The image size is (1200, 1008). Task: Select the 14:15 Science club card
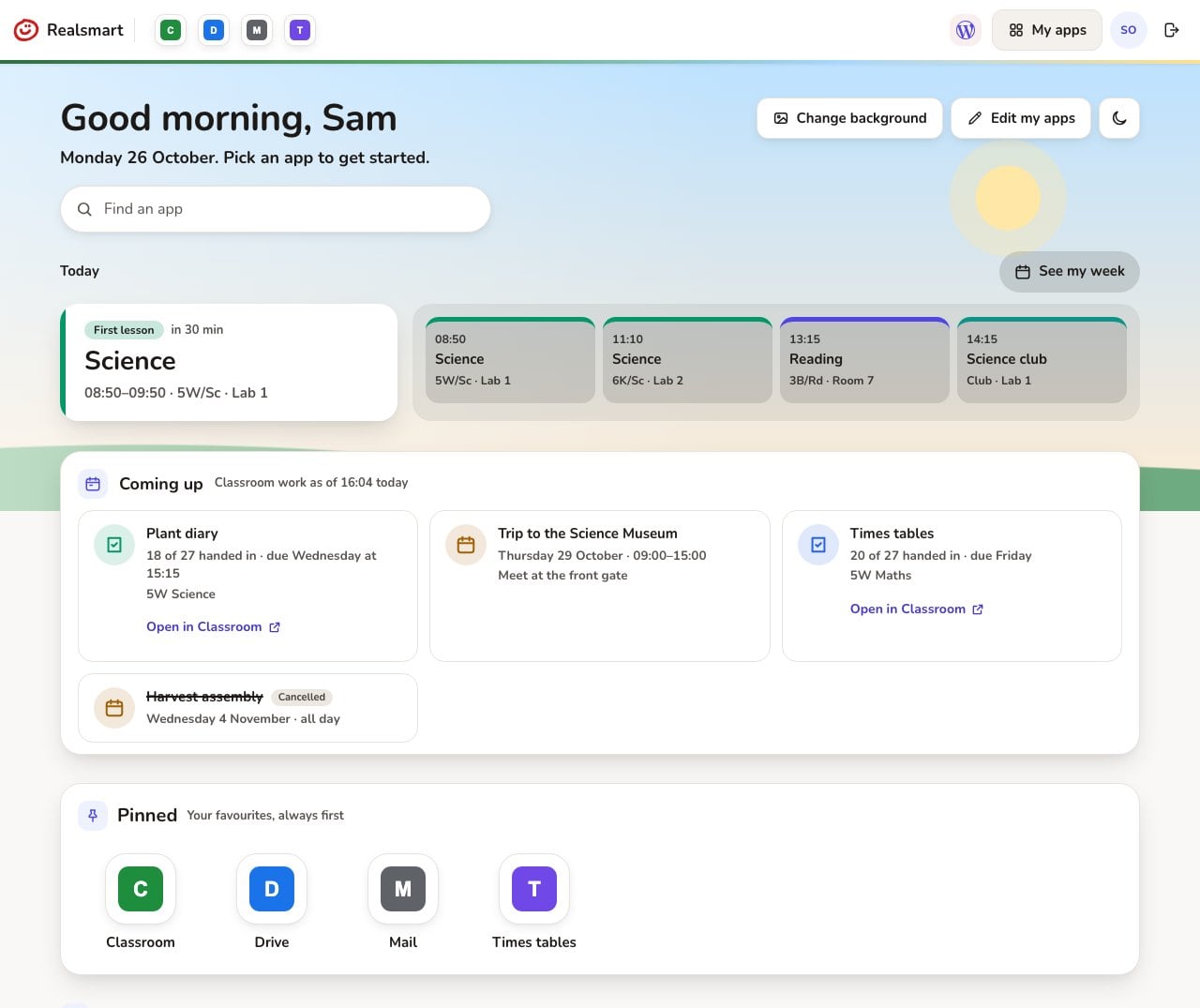coord(1042,360)
